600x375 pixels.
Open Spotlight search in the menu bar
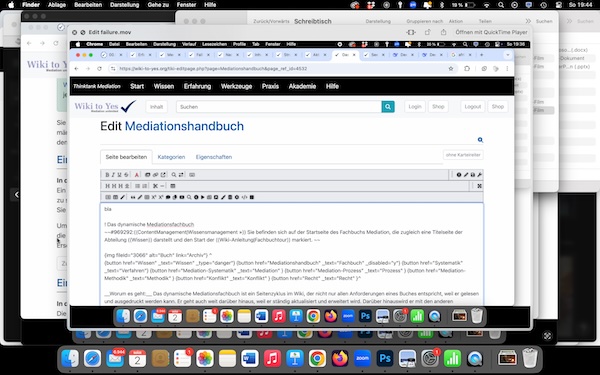tap(501, 5)
